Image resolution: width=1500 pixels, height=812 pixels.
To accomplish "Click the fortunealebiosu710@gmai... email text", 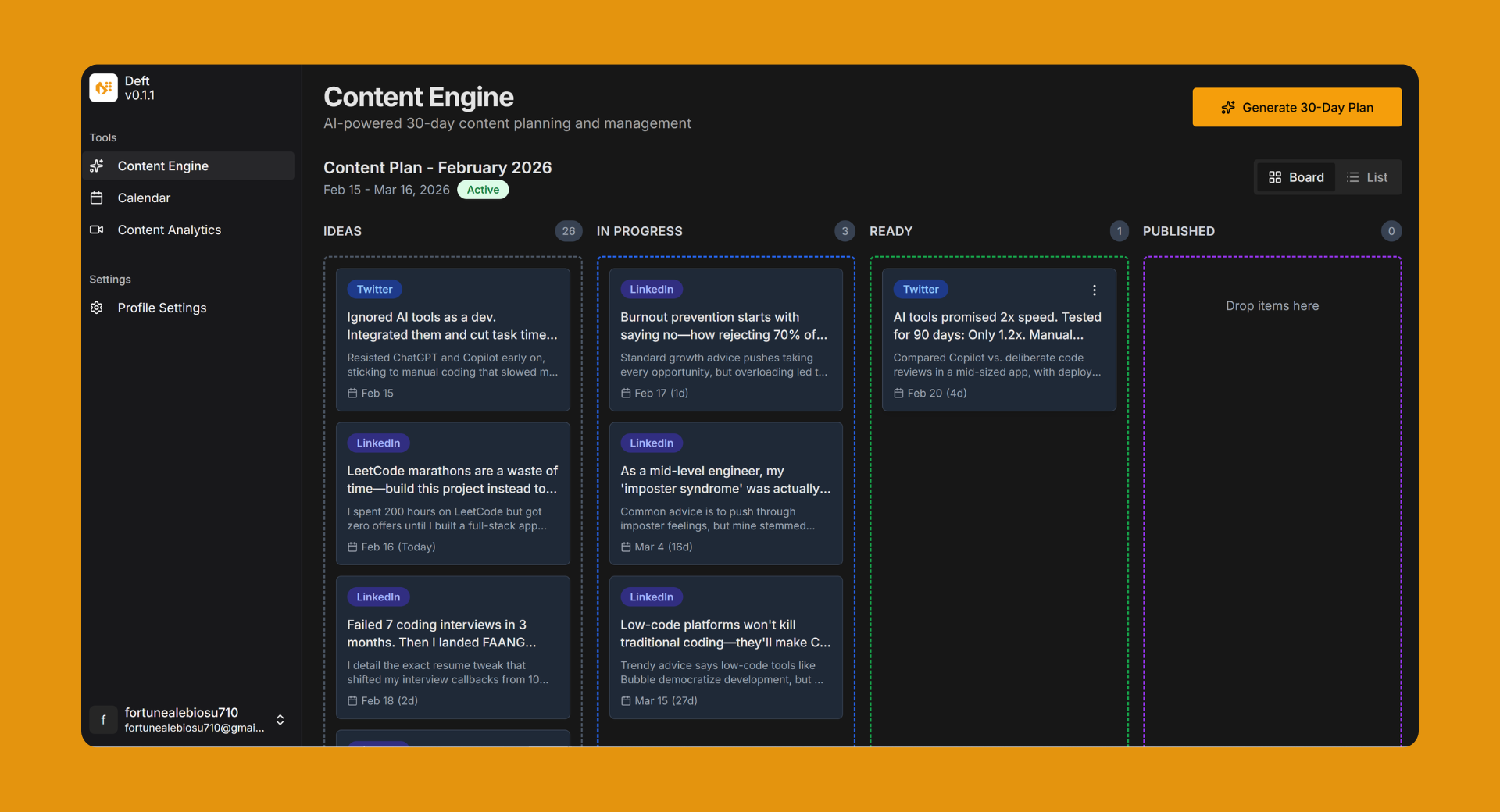I will pyautogui.click(x=195, y=728).
